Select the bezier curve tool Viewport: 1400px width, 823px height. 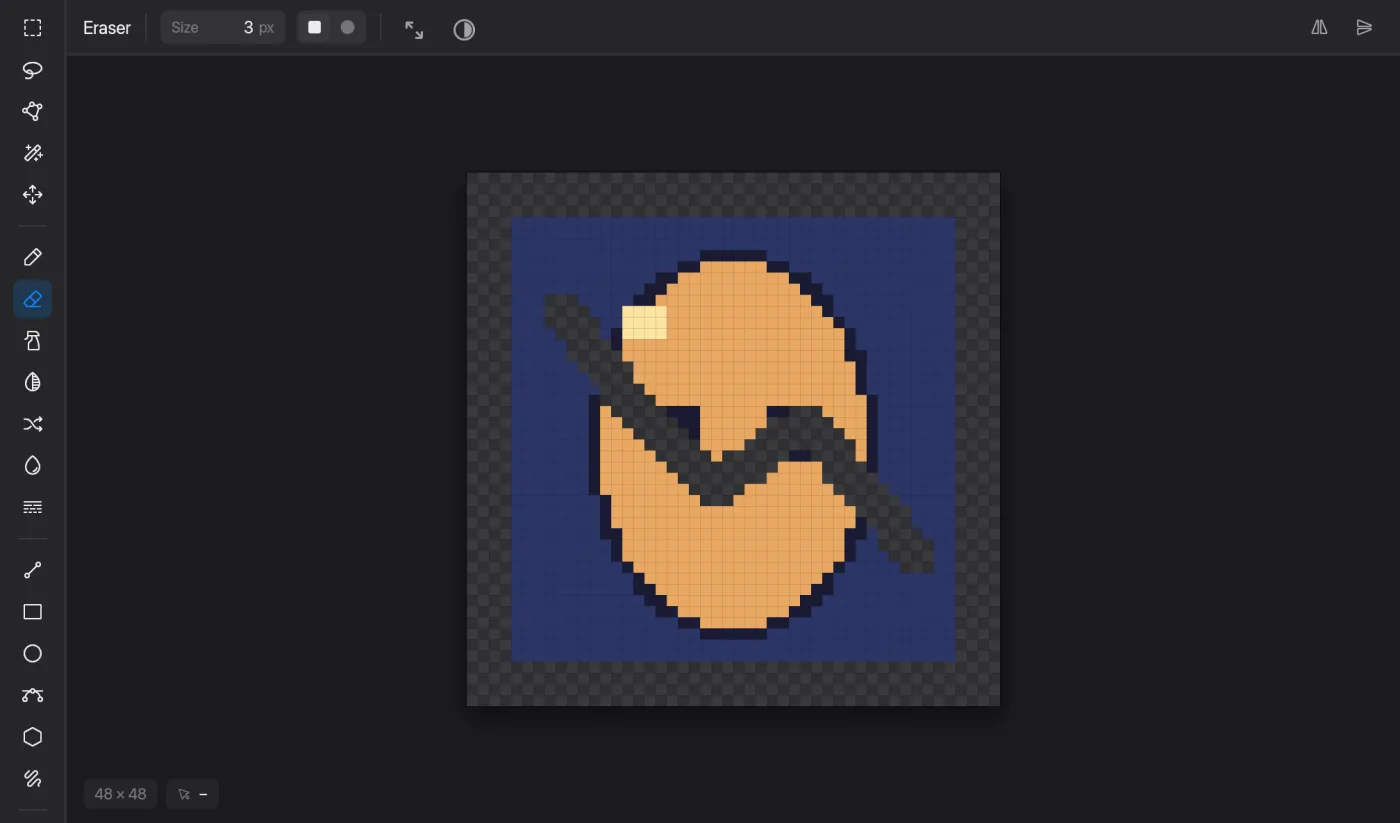click(x=33, y=695)
